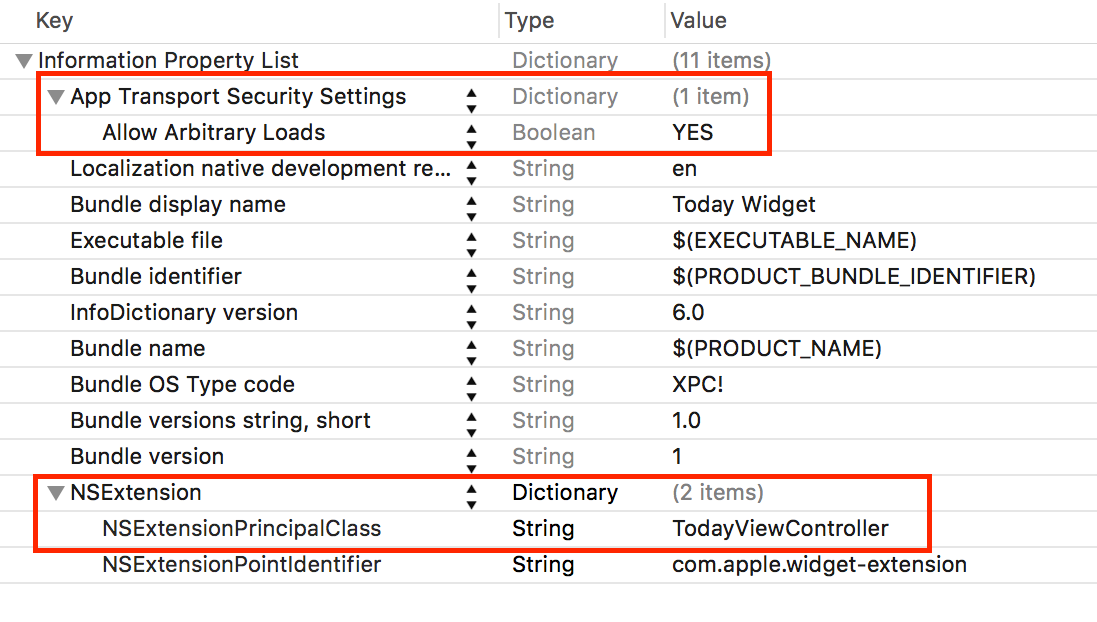Select the Bundle name key row
Viewport: 1097px width, 622px height.
137,349
